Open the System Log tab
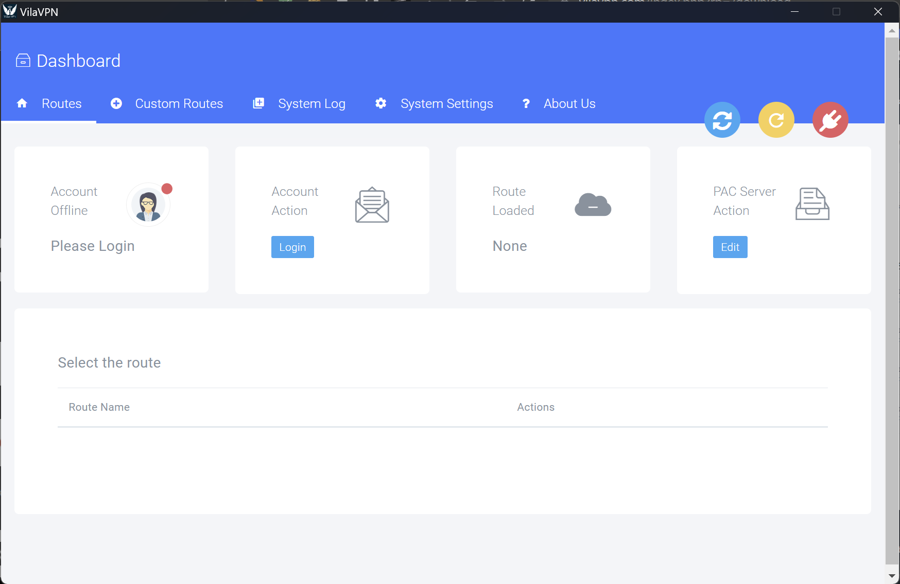Screen dimensions: 900x584 click(299, 104)
